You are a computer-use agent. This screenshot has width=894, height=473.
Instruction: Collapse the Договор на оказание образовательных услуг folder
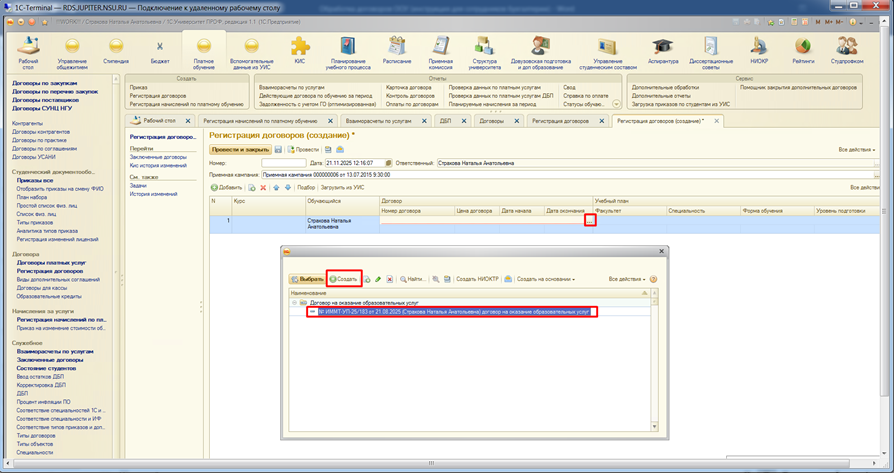coord(294,302)
